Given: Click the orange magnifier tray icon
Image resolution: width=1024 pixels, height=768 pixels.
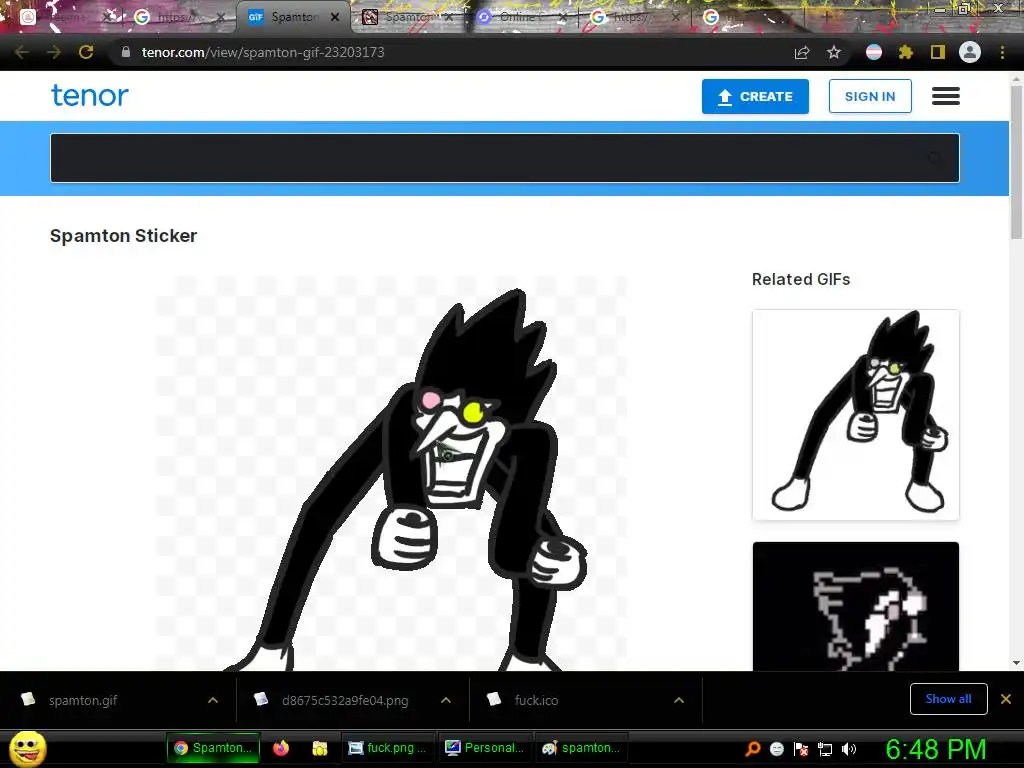Looking at the screenshot, I should pyautogui.click(x=752, y=749).
